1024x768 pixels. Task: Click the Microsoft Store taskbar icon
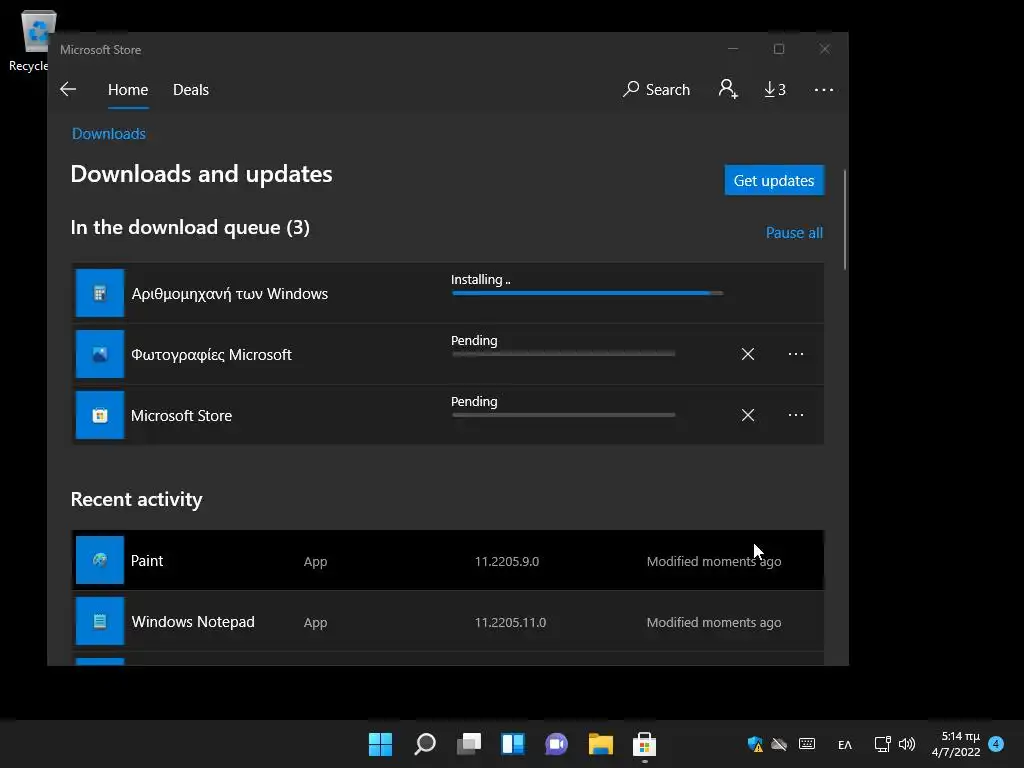645,744
